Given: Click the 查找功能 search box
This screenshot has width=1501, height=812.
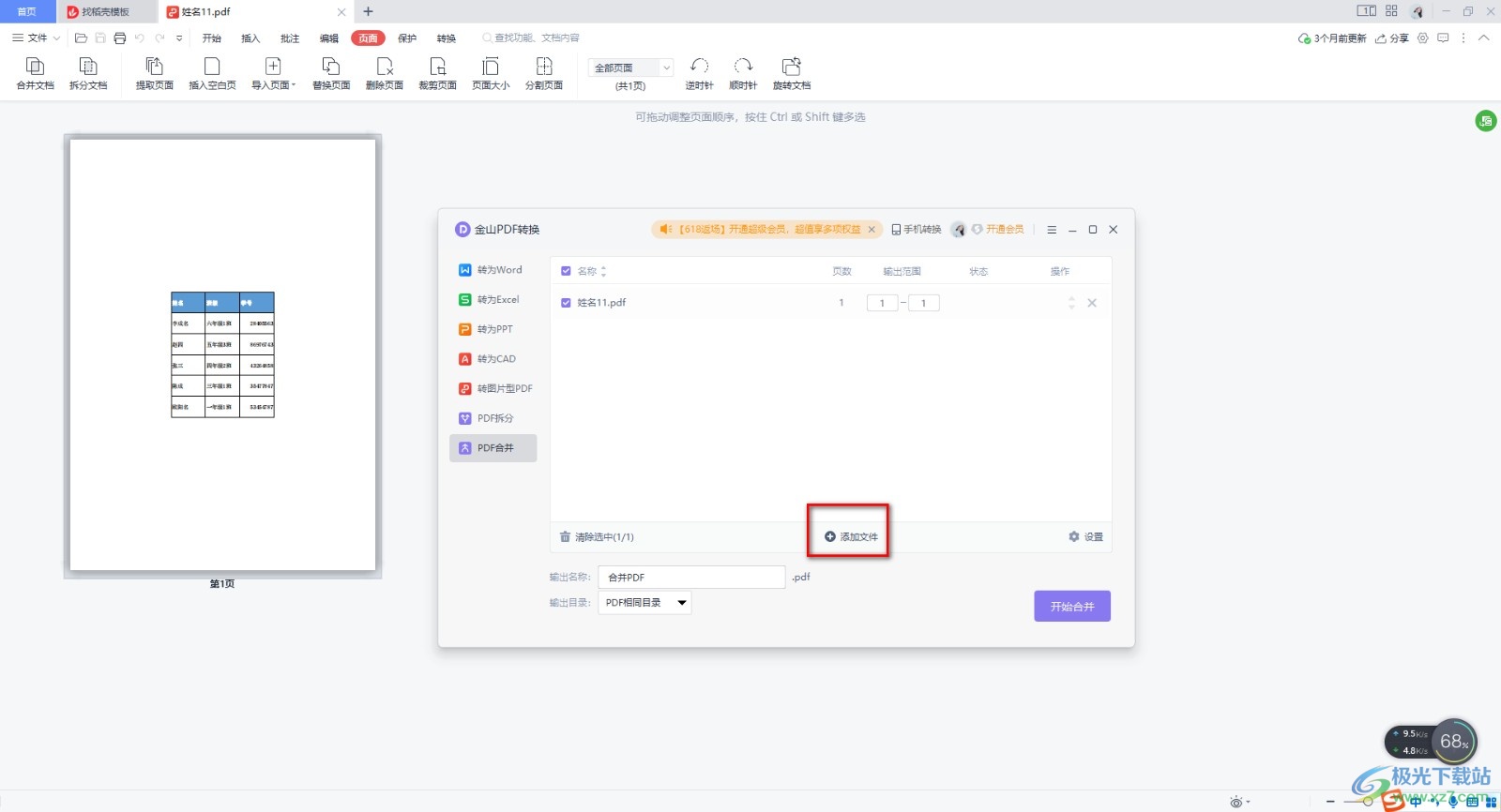Looking at the screenshot, I should pos(531,38).
